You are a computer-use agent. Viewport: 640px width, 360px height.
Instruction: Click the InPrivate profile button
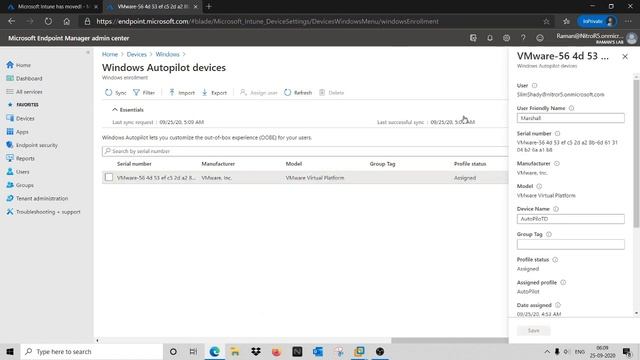pos(597,21)
